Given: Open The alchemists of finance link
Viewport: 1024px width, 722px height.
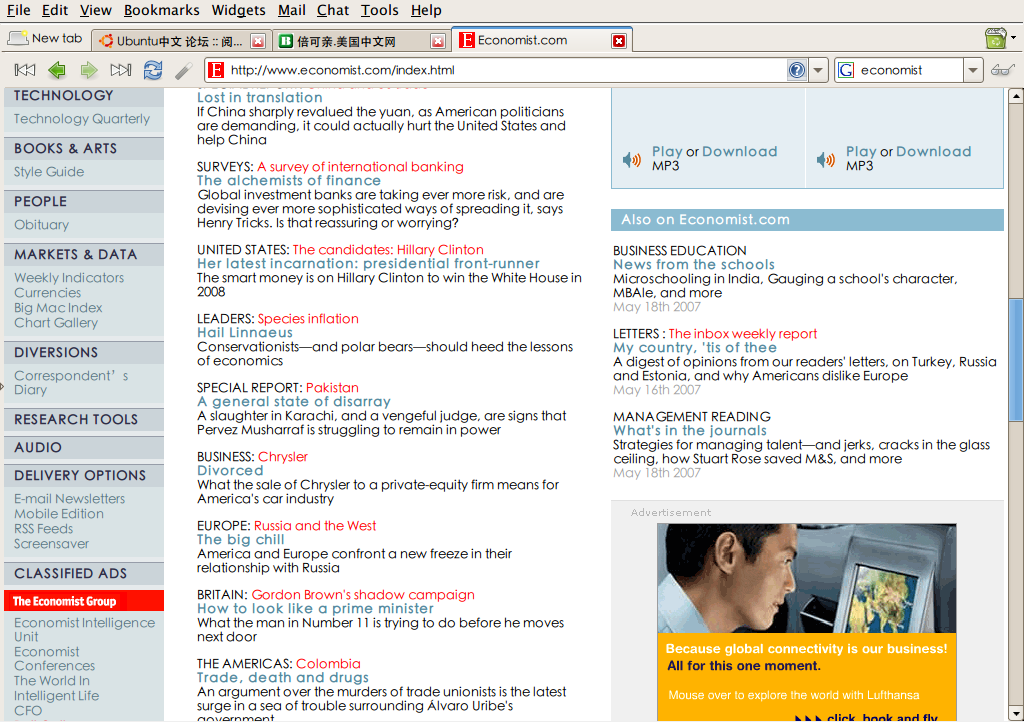Looking at the screenshot, I should (x=289, y=180).
